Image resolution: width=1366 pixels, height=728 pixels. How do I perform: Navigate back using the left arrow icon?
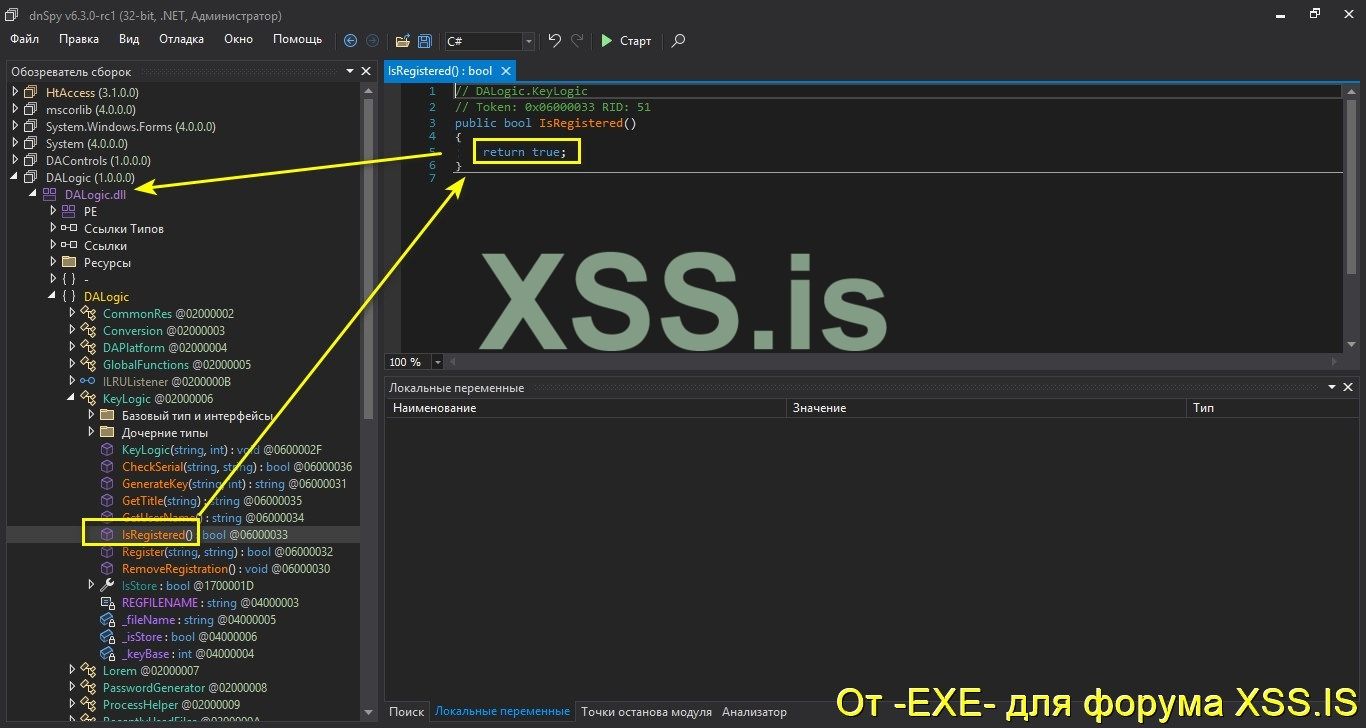click(x=349, y=40)
